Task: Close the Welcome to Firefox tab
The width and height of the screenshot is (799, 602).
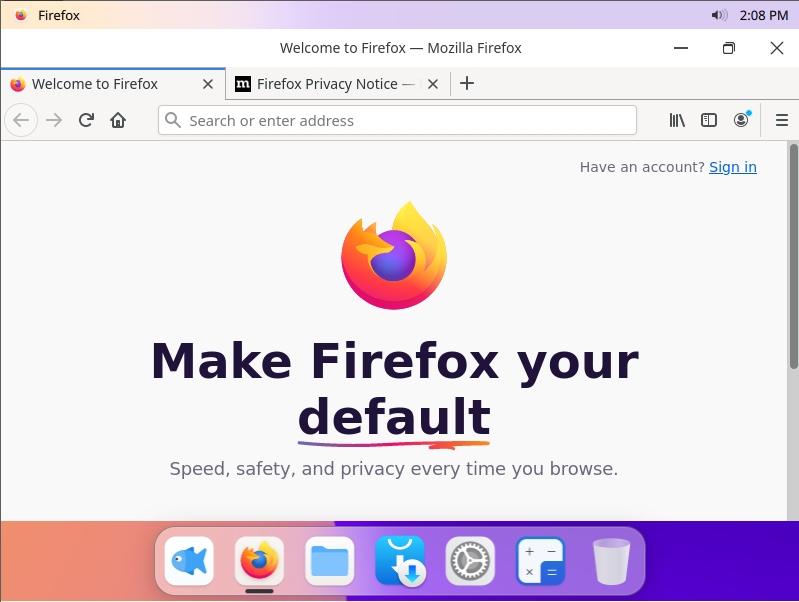Action: (208, 84)
